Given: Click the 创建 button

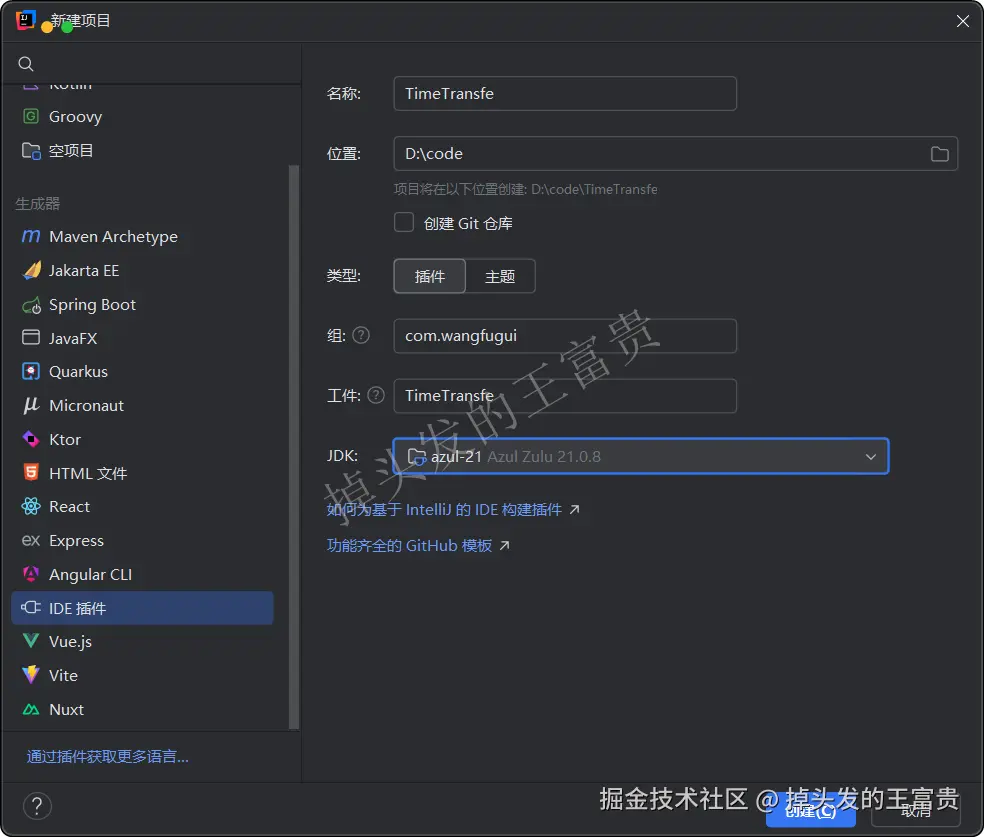Looking at the screenshot, I should point(811,811).
